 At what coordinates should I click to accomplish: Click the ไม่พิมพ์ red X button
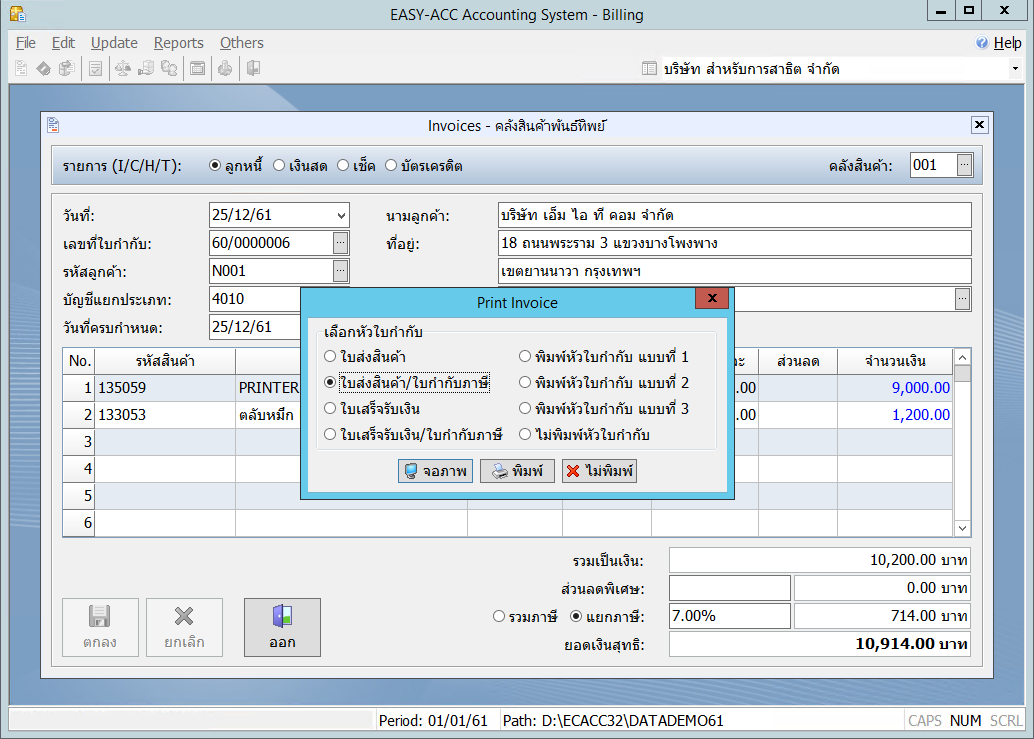(x=599, y=471)
